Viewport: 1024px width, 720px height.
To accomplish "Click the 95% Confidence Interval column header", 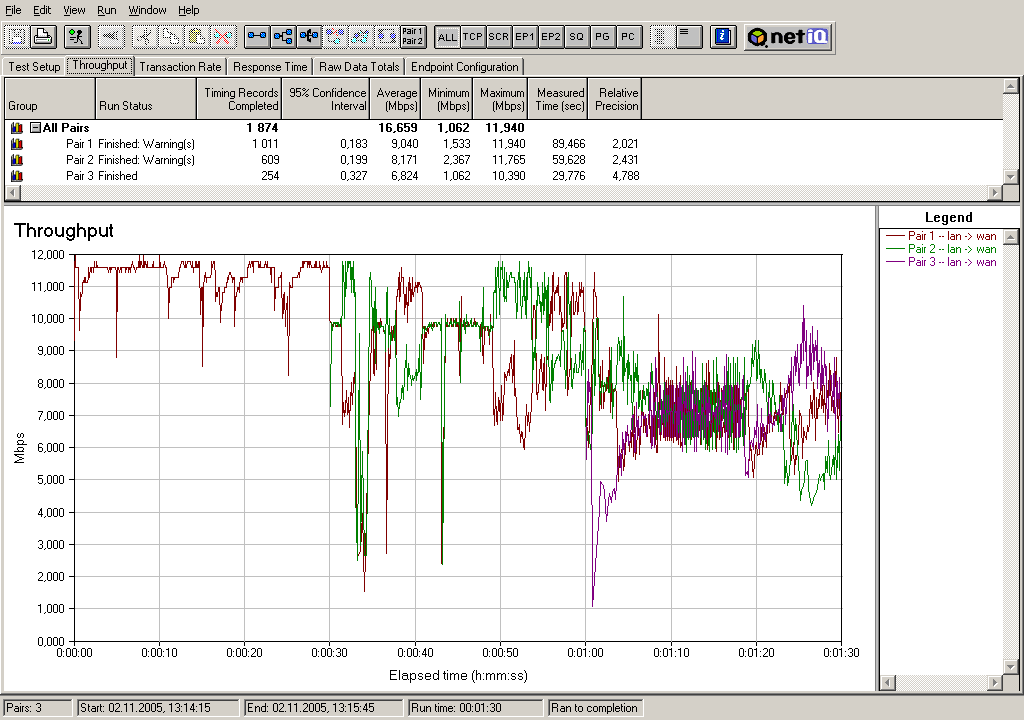I will point(325,99).
